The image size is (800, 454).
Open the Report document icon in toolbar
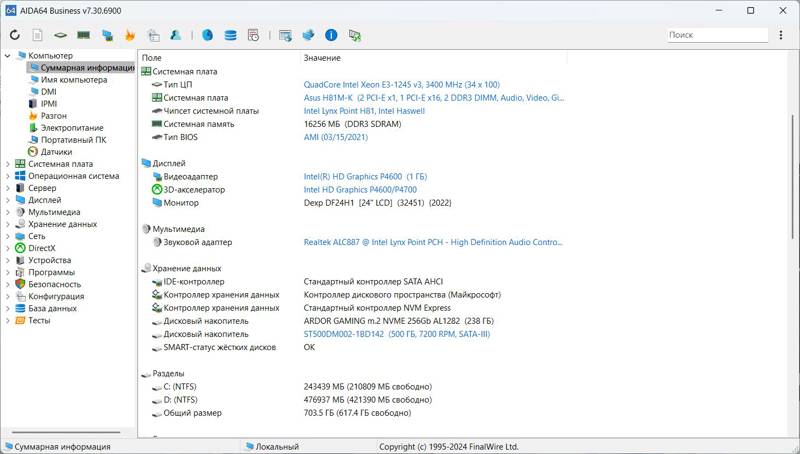(37, 35)
